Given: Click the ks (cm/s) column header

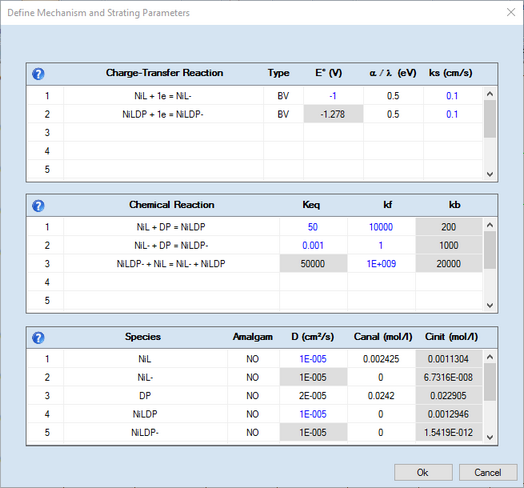Looking at the screenshot, I should pos(450,73).
